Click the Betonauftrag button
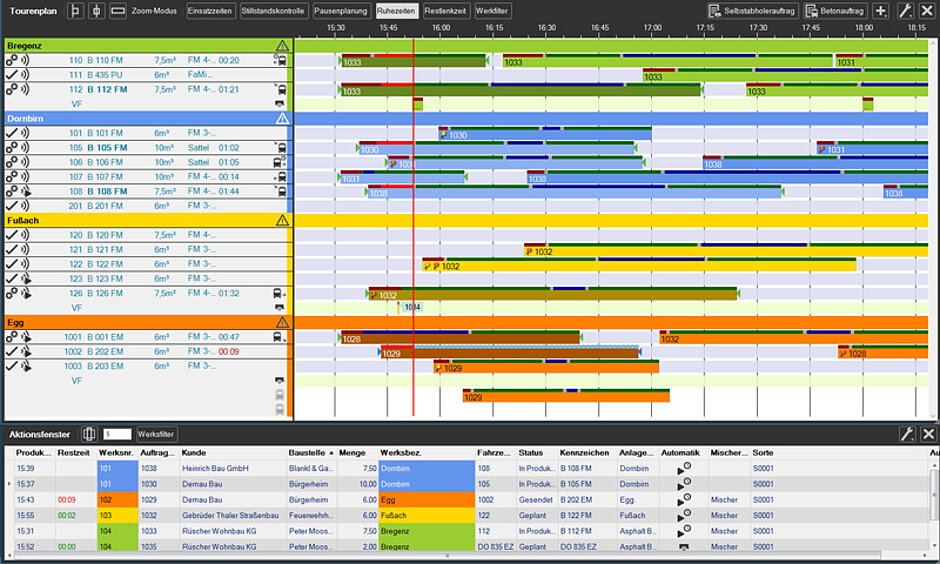Screen dimensions: 940x564 point(834,10)
